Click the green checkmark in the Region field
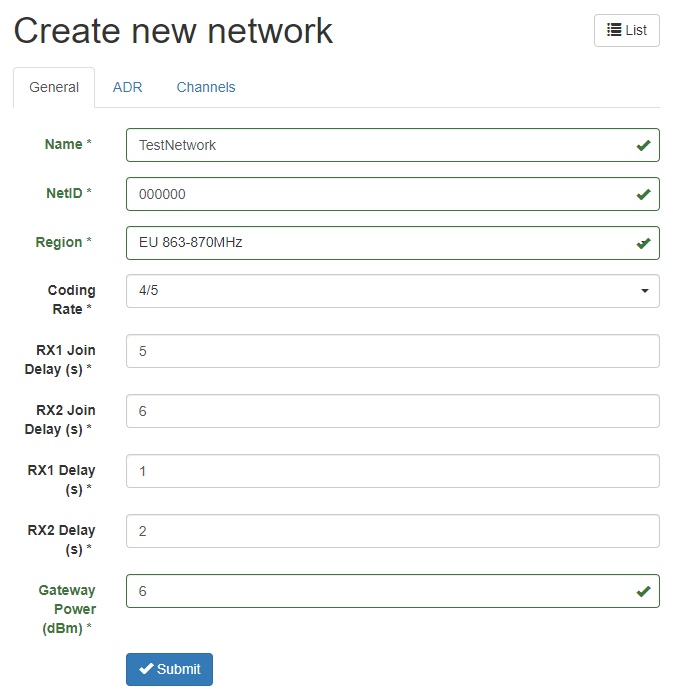The image size is (681, 693). (643, 243)
